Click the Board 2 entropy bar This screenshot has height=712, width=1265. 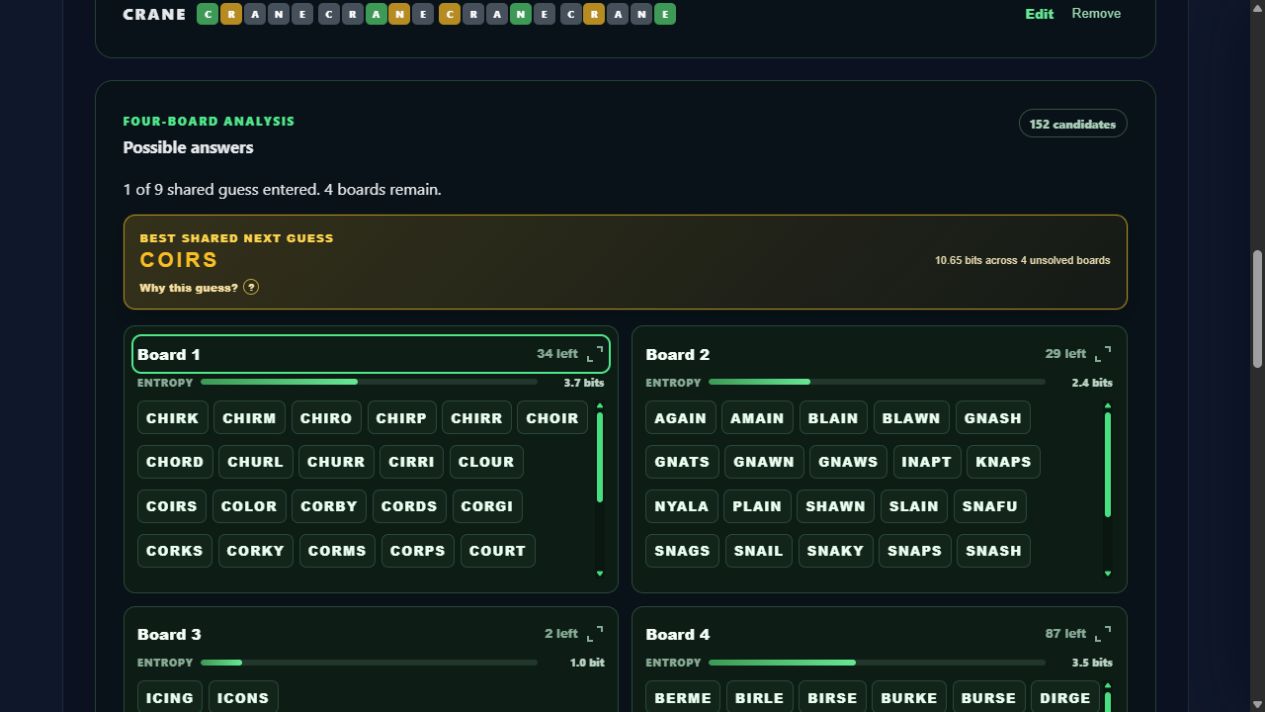tap(877, 382)
